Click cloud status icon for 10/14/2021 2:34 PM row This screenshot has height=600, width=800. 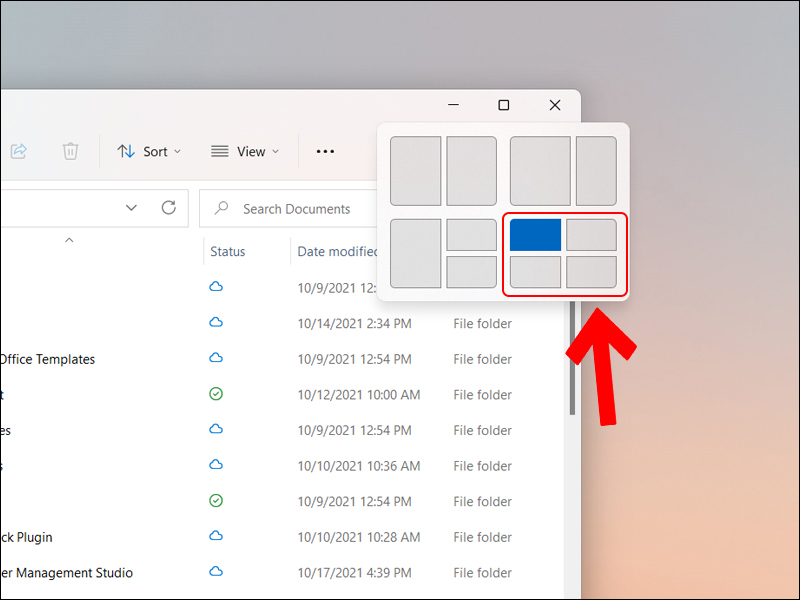point(216,323)
